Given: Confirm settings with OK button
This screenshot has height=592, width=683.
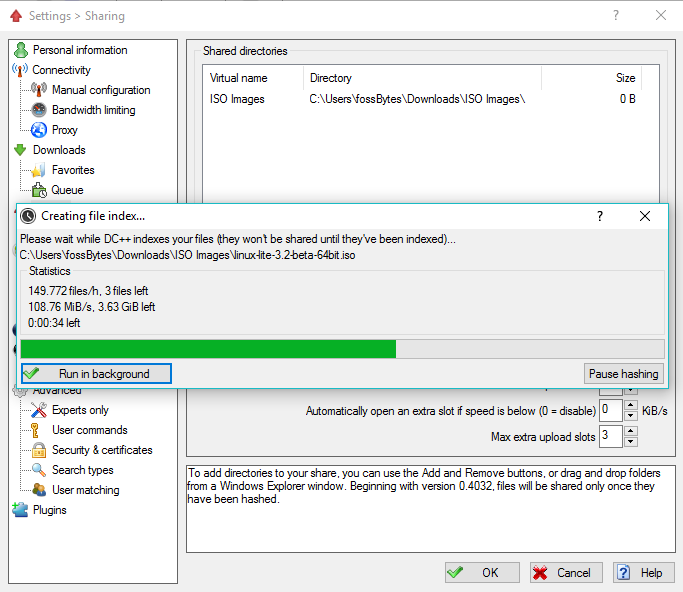Looking at the screenshot, I should click(x=482, y=572).
